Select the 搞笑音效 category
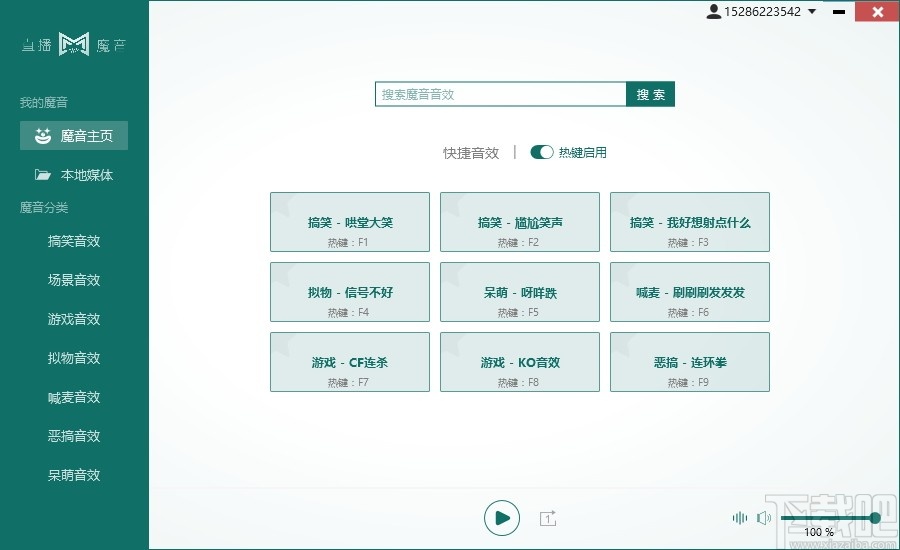900x550 pixels. point(74,241)
